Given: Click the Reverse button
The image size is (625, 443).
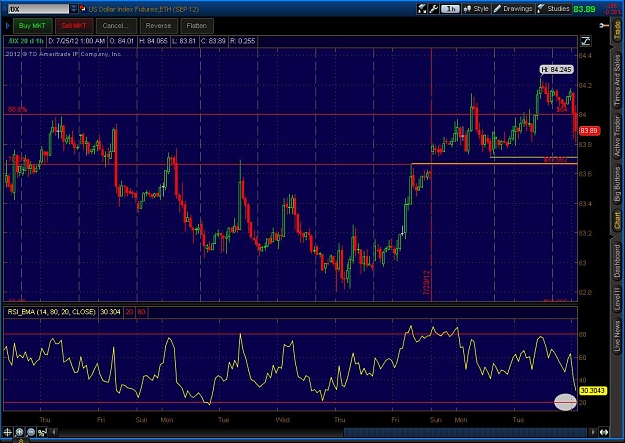Looking at the screenshot, I should (158, 26).
